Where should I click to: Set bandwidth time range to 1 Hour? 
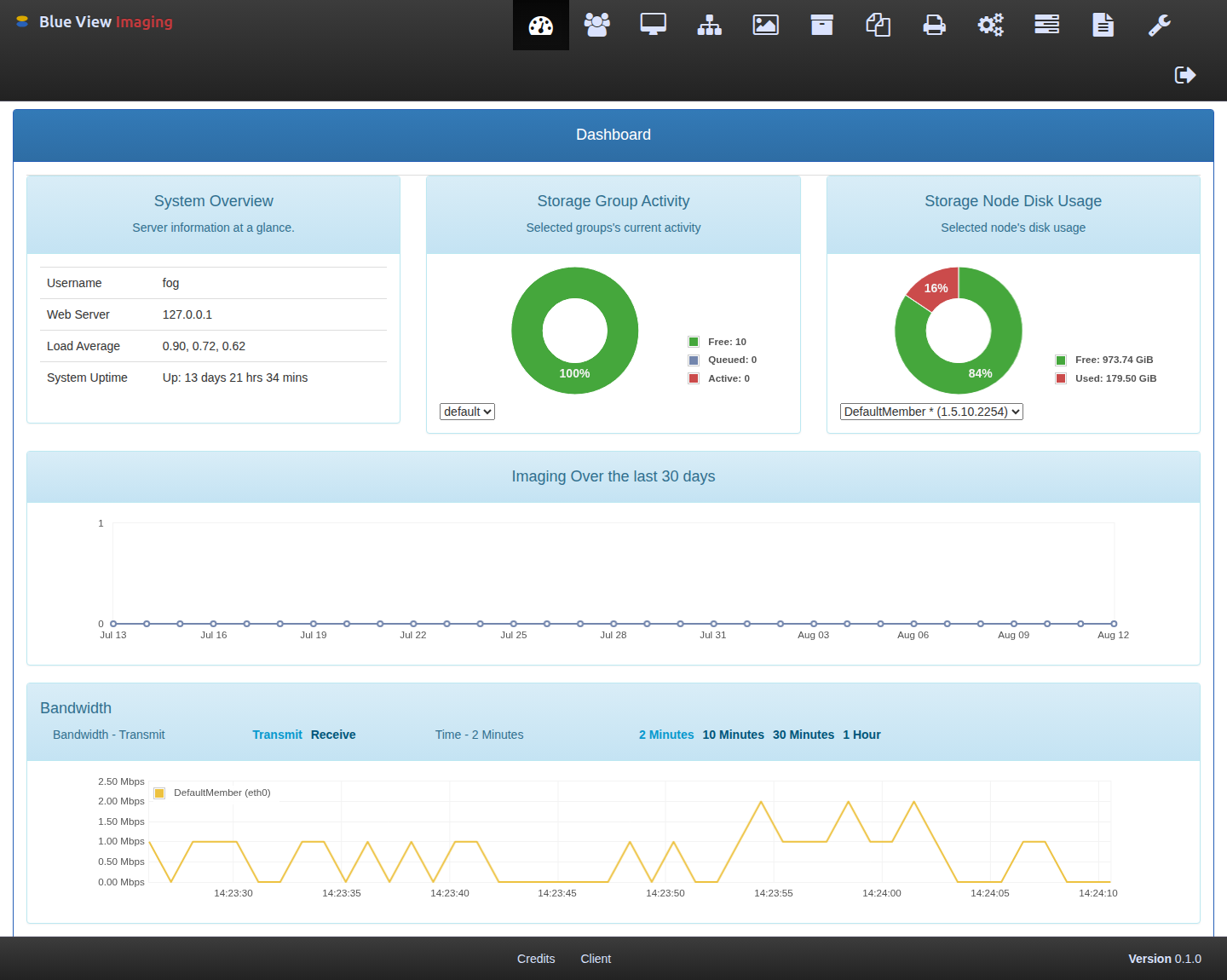861,735
